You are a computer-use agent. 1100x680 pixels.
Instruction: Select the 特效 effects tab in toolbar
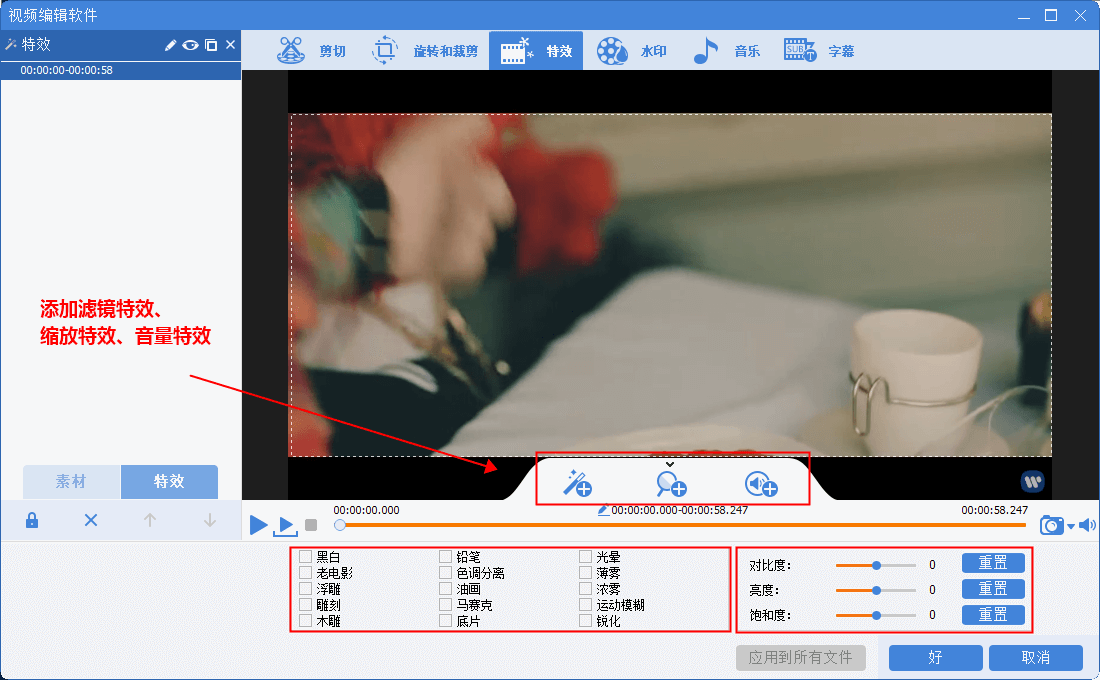point(536,51)
